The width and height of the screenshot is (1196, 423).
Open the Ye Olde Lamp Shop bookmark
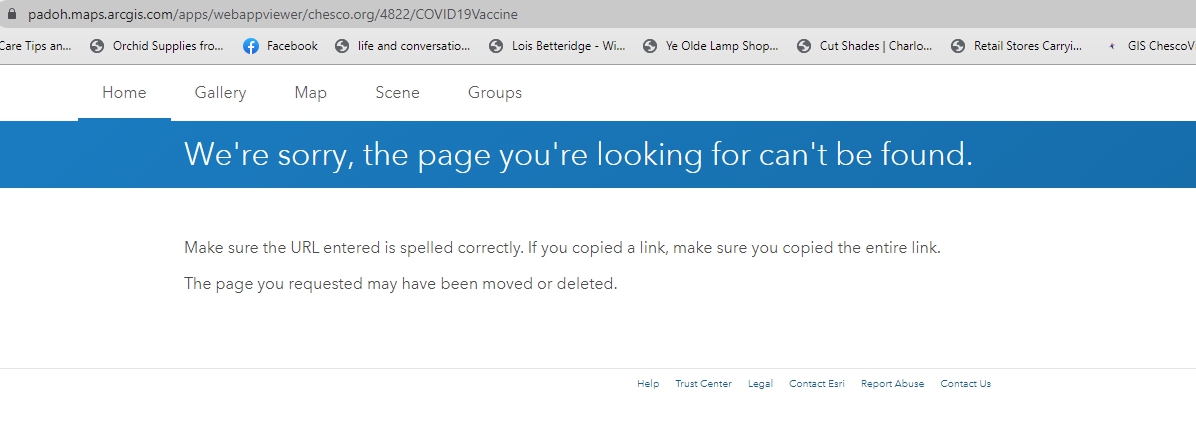coord(710,46)
